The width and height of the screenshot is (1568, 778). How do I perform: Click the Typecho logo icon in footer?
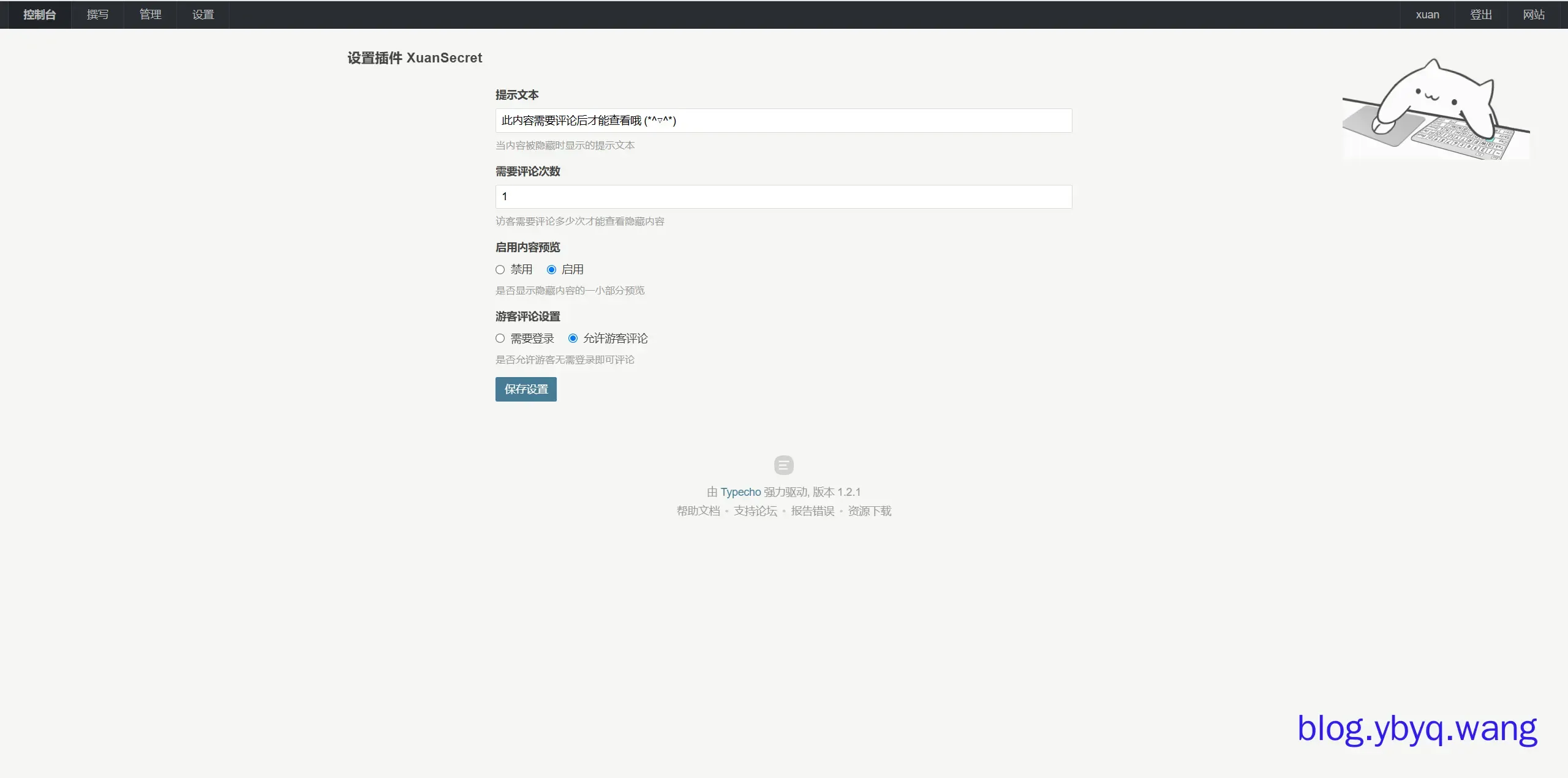[783, 465]
